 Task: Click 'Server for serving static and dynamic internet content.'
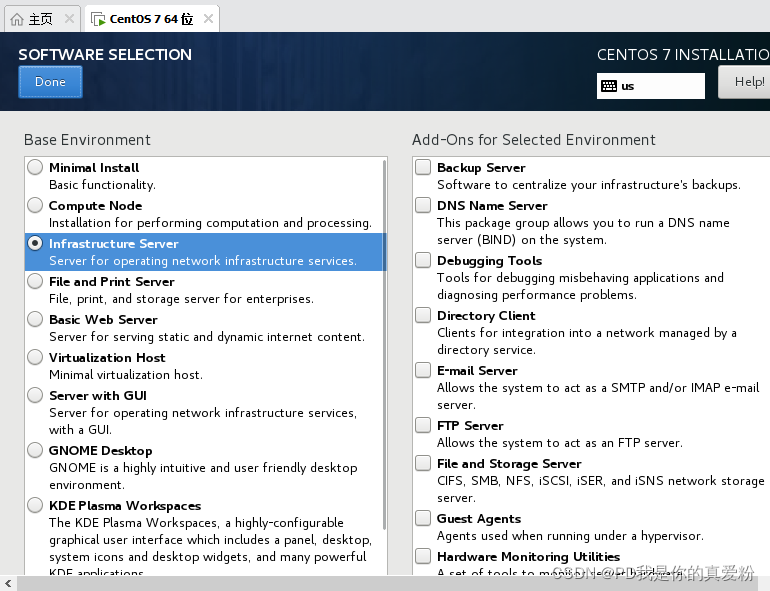(207, 337)
